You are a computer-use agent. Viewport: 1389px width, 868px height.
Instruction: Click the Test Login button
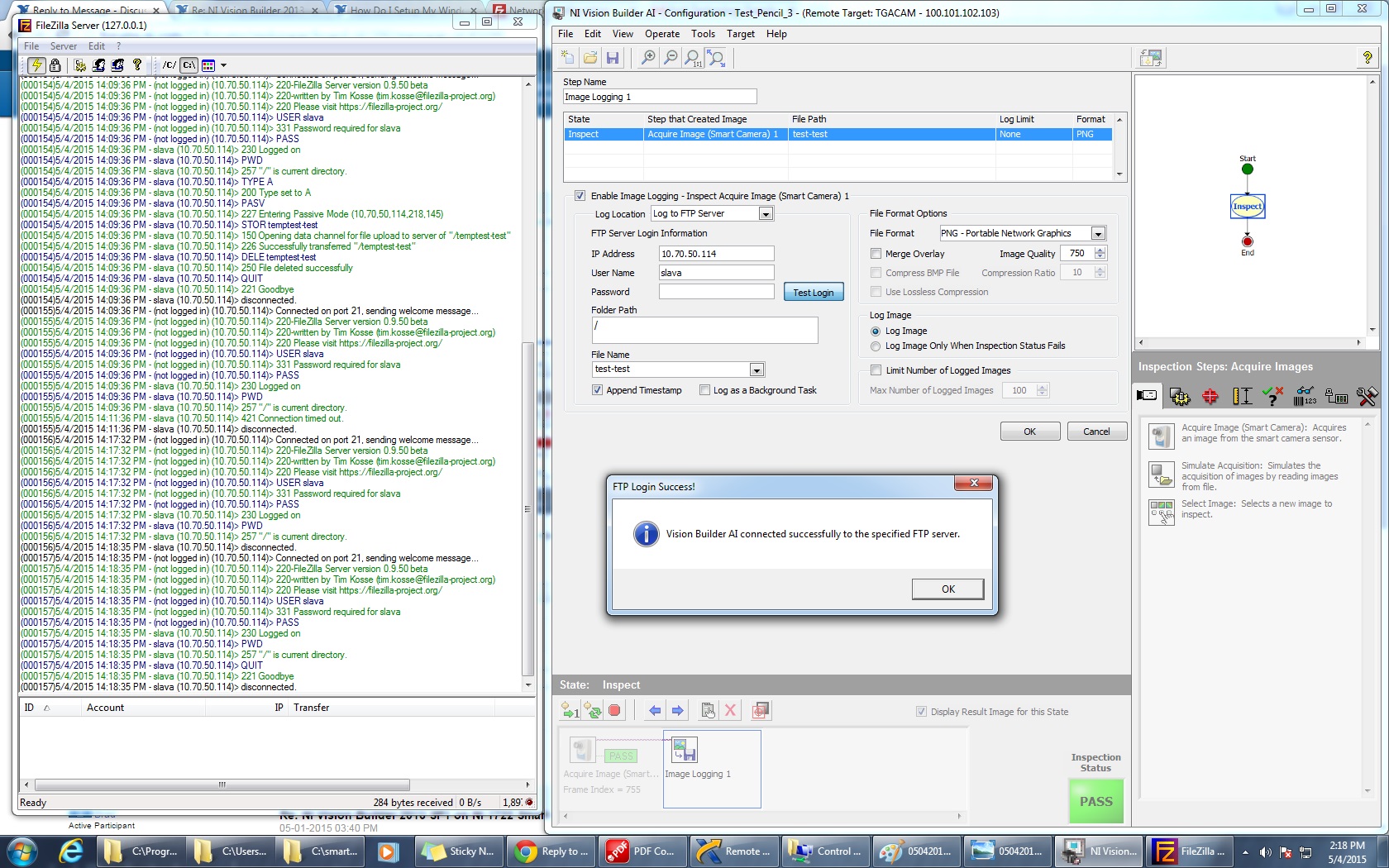click(x=814, y=293)
